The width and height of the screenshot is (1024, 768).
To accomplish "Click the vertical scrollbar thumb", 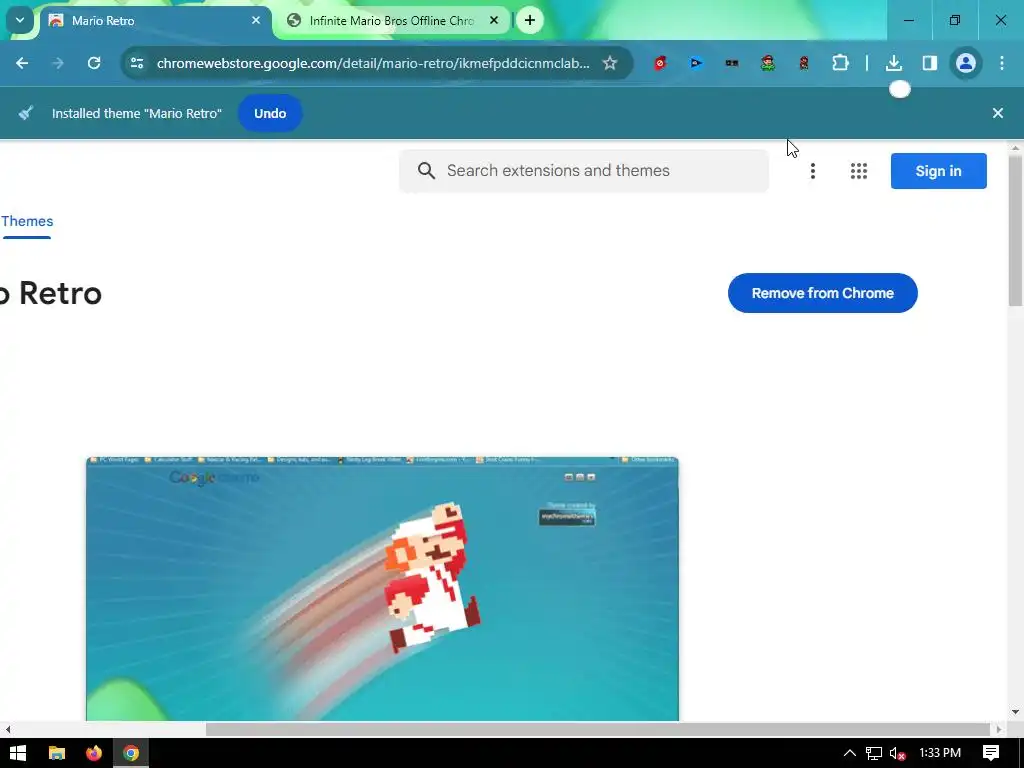I will [x=1015, y=232].
